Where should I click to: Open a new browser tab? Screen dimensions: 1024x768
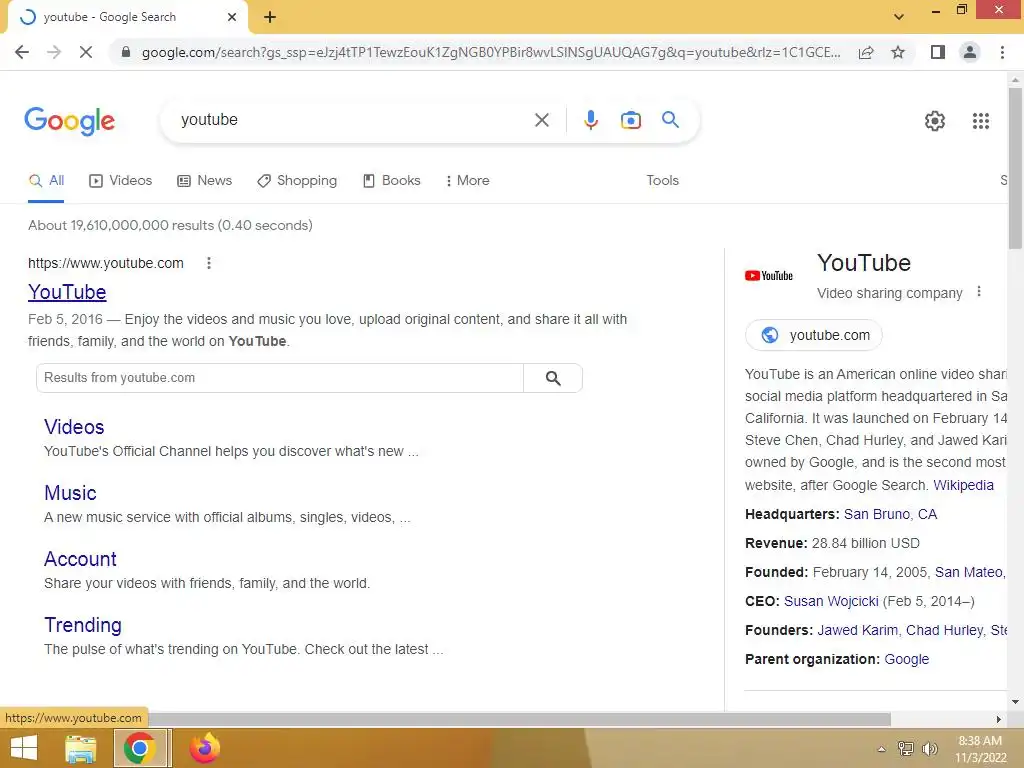coord(270,18)
